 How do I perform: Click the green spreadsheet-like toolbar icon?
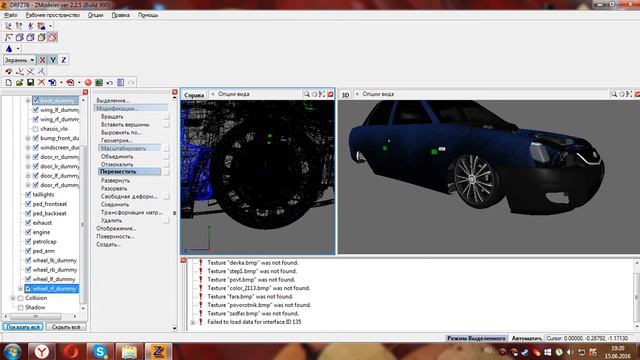(99, 82)
